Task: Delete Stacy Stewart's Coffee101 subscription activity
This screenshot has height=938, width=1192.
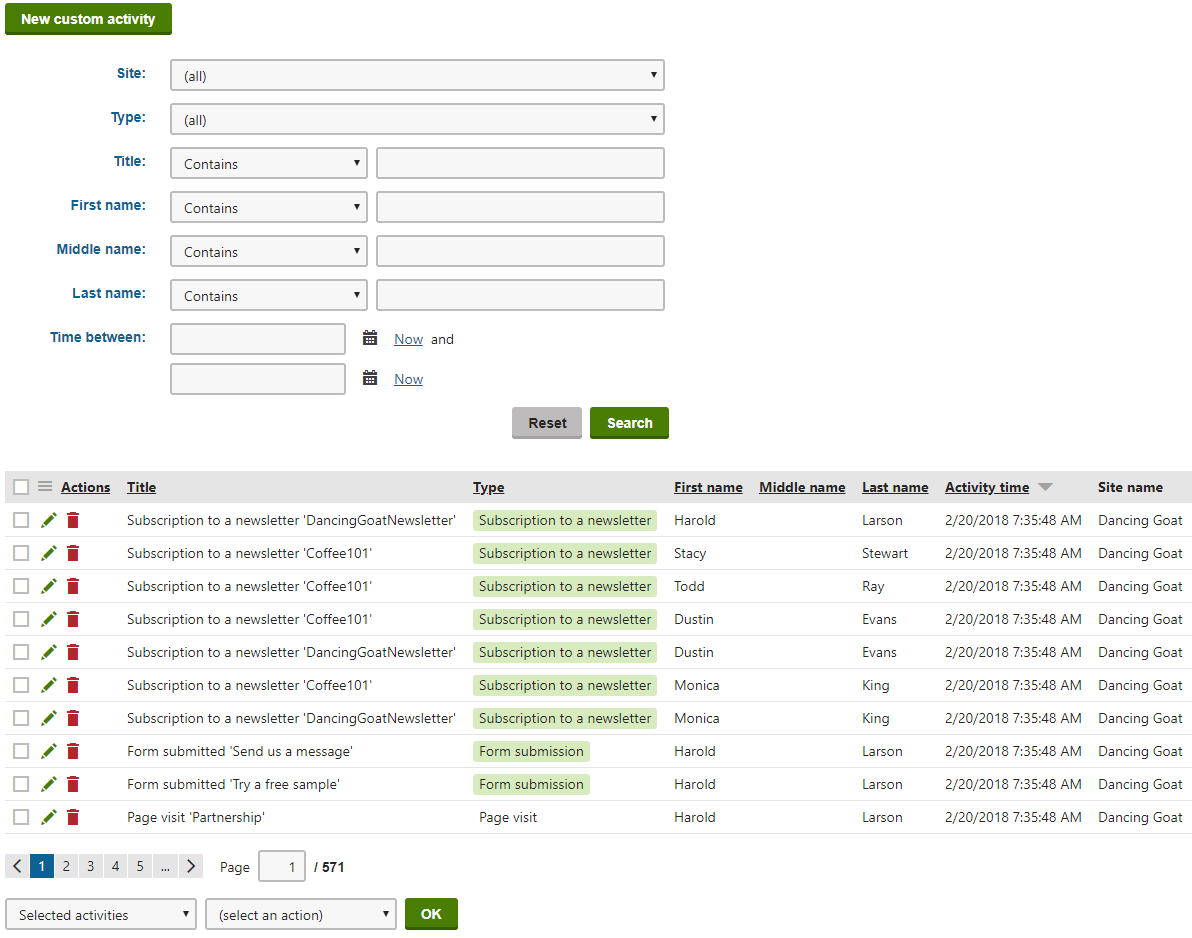Action: [73, 553]
